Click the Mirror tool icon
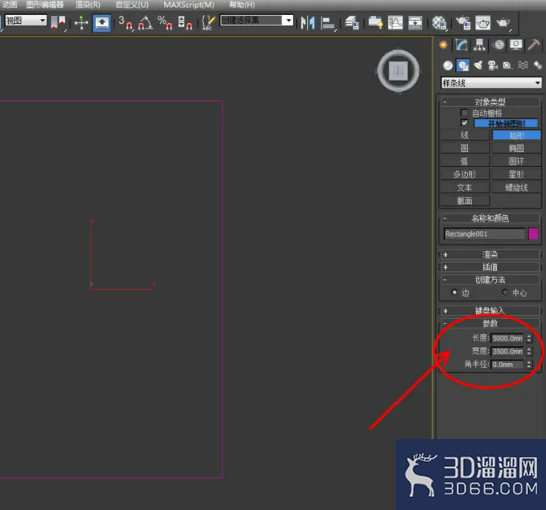The height and width of the screenshot is (510, 546). pos(308,23)
